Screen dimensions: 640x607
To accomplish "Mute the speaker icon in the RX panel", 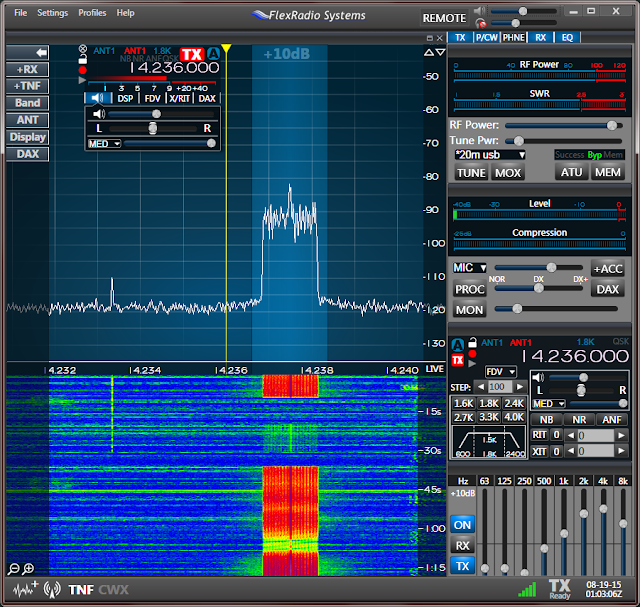I will click(538, 377).
